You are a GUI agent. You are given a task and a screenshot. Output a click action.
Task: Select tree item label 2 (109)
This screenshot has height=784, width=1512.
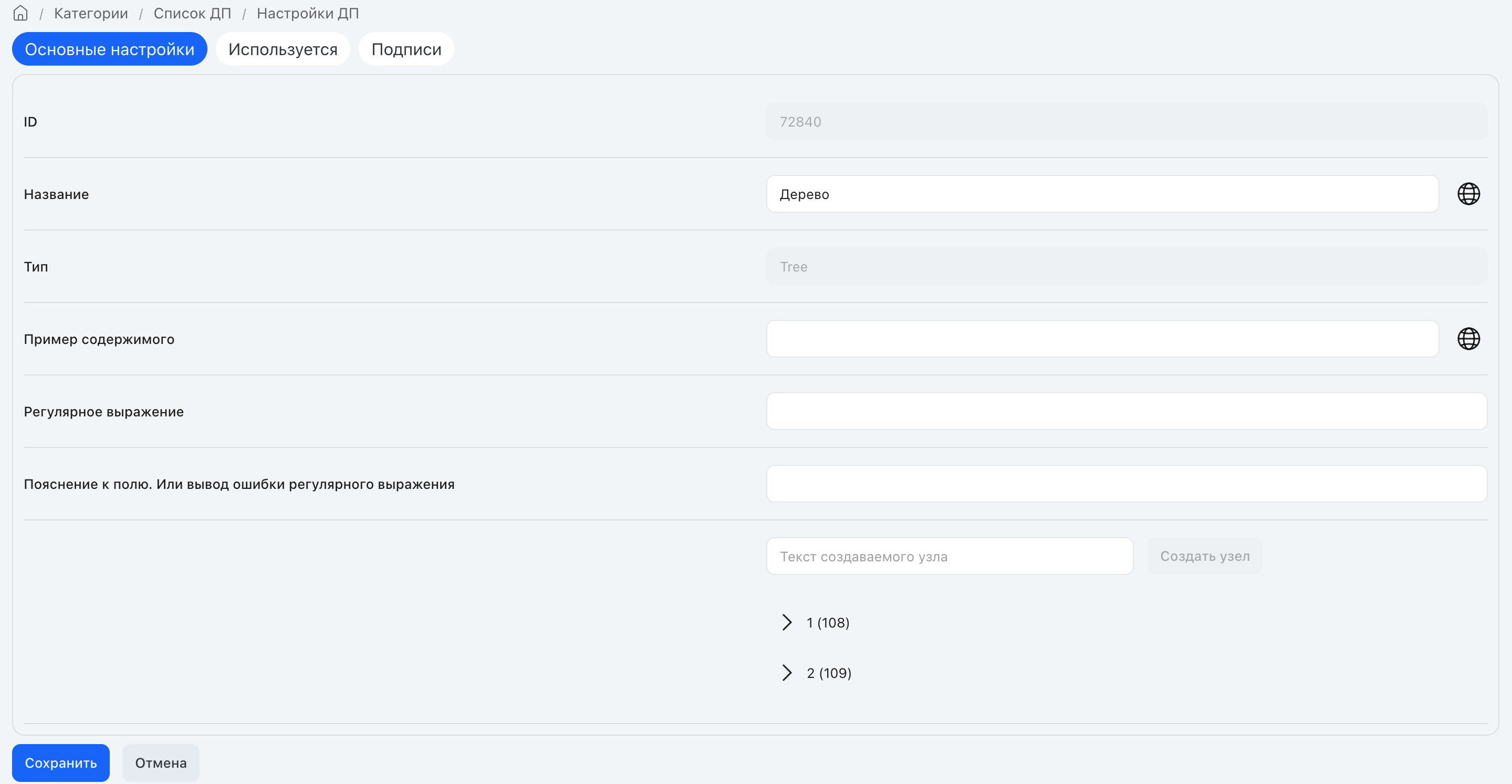(829, 673)
